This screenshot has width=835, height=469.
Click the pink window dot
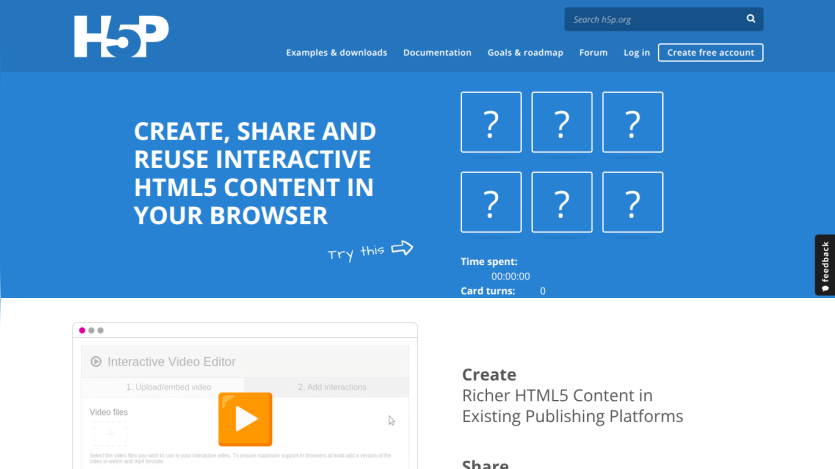point(82,330)
